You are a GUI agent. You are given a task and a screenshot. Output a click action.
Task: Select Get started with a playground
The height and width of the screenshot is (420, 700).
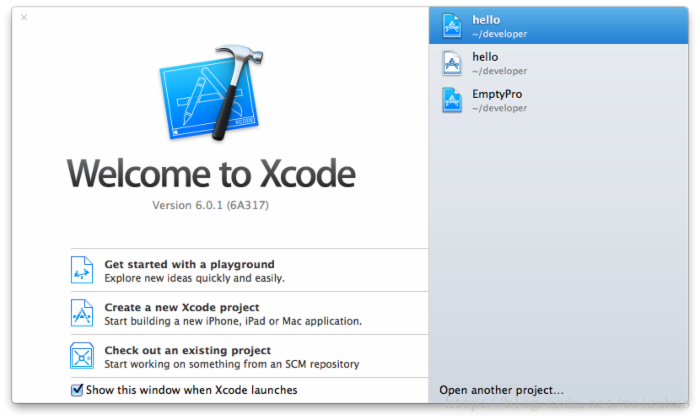click(189, 265)
